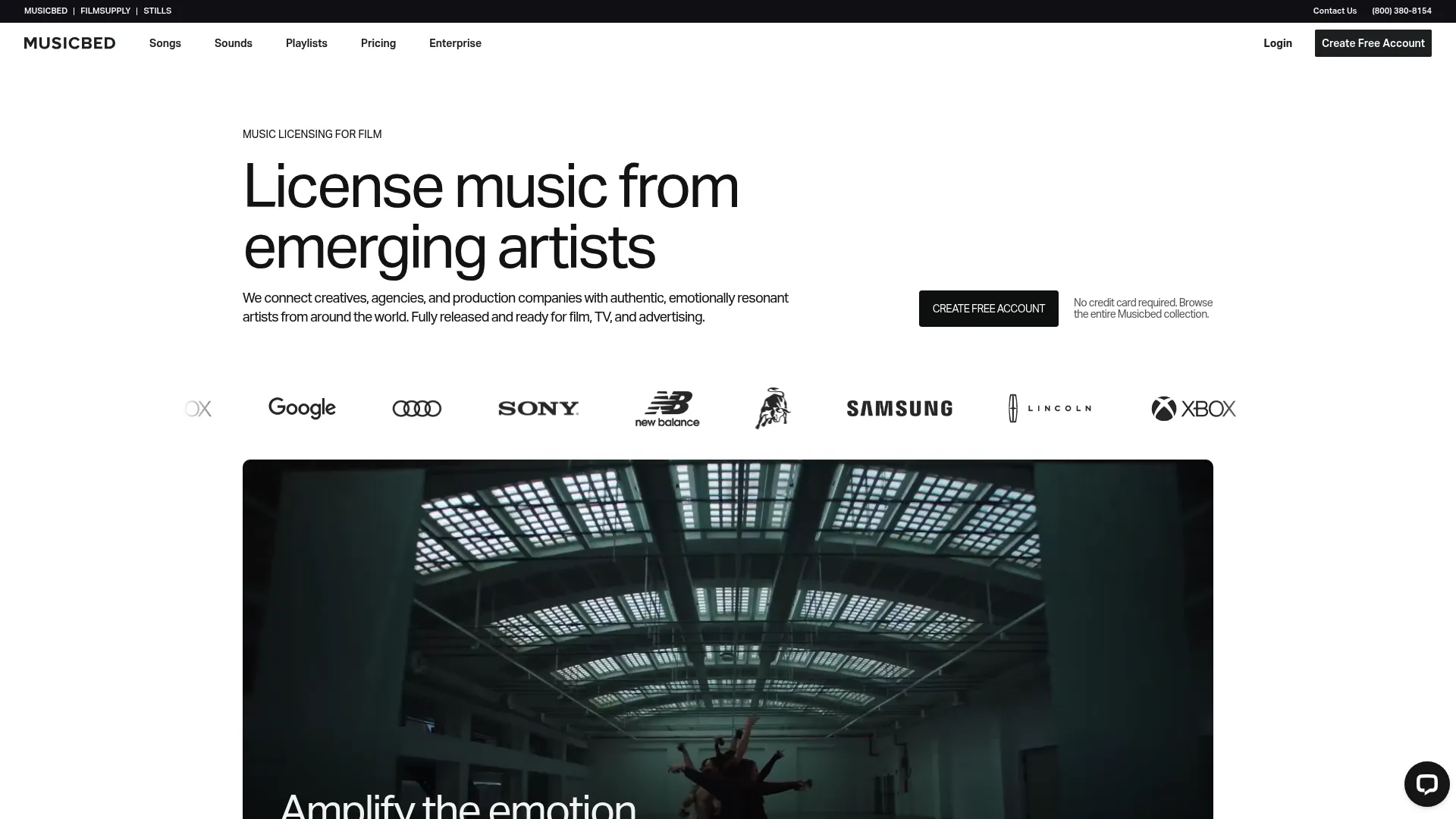Select the Musicbed link in top bar
This screenshot has width=1456, height=819.
(x=45, y=11)
